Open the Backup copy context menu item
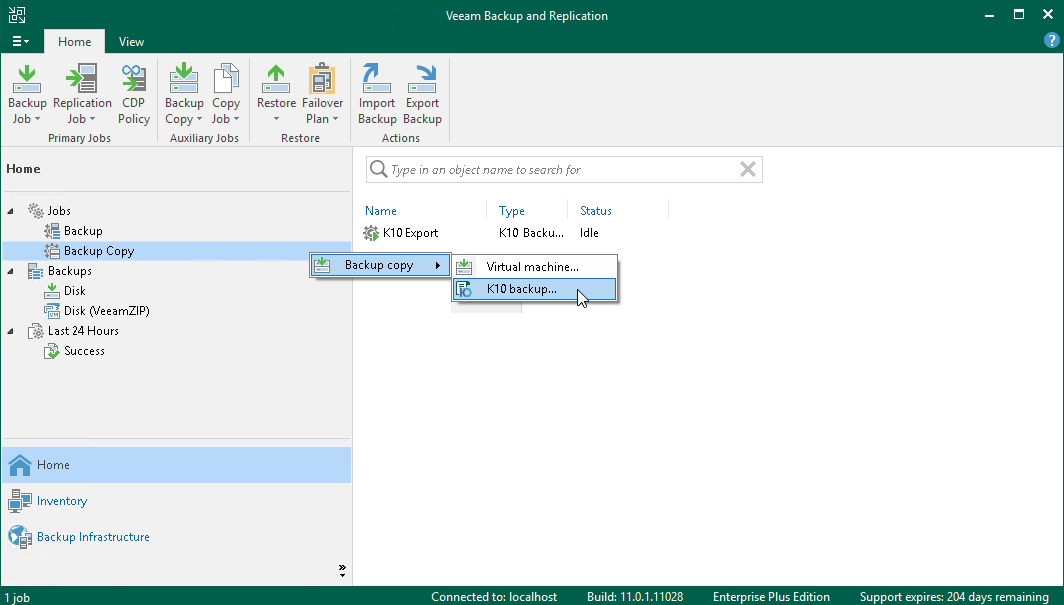Viewport: 1064px width, 605px height. click(380, 265)
